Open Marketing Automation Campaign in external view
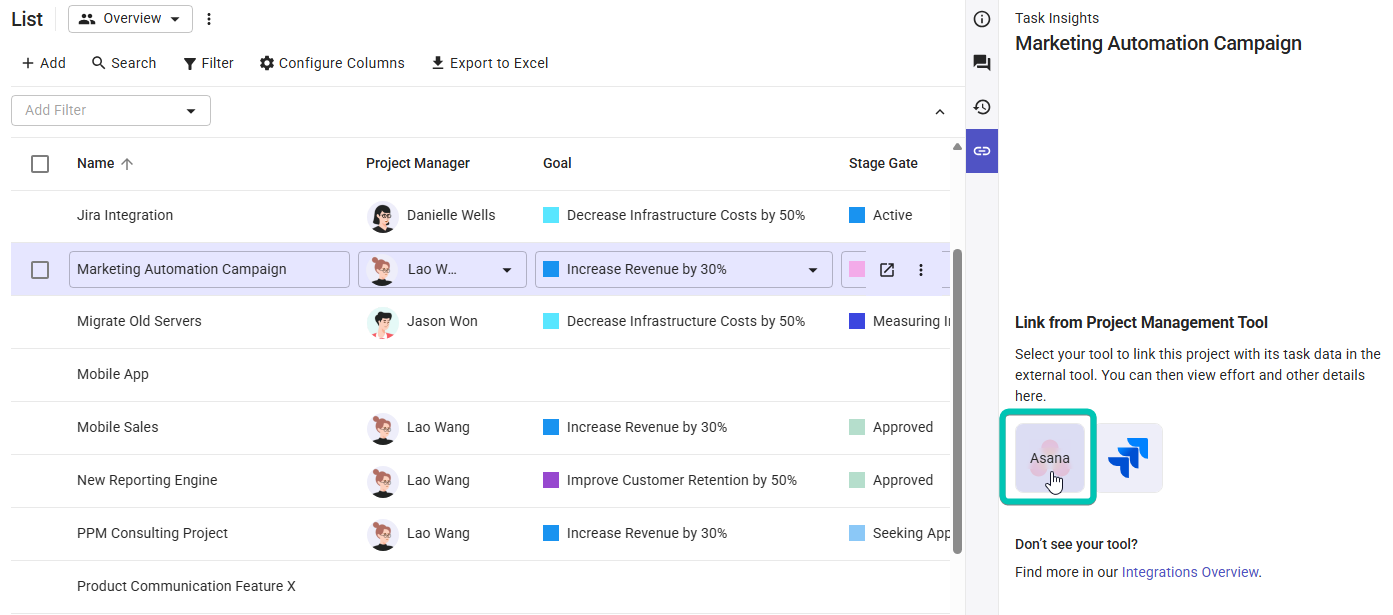Image resolution: width=1393 pixels, height=615 pixels. click(886, 269)
